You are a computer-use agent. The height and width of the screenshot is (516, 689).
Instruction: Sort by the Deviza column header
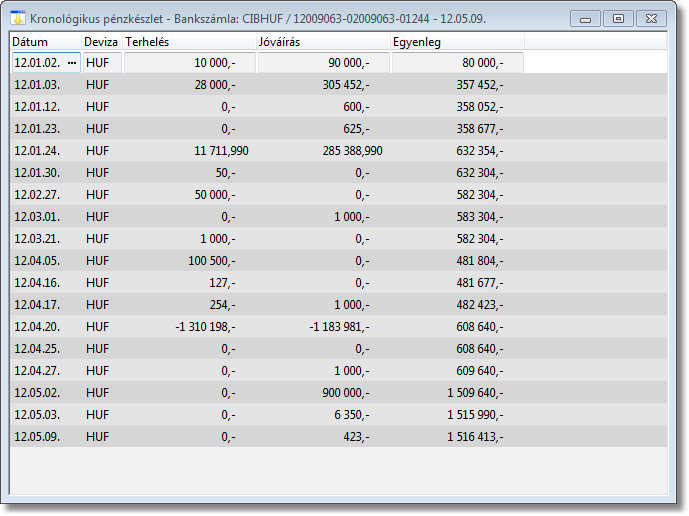coord(102,42)
